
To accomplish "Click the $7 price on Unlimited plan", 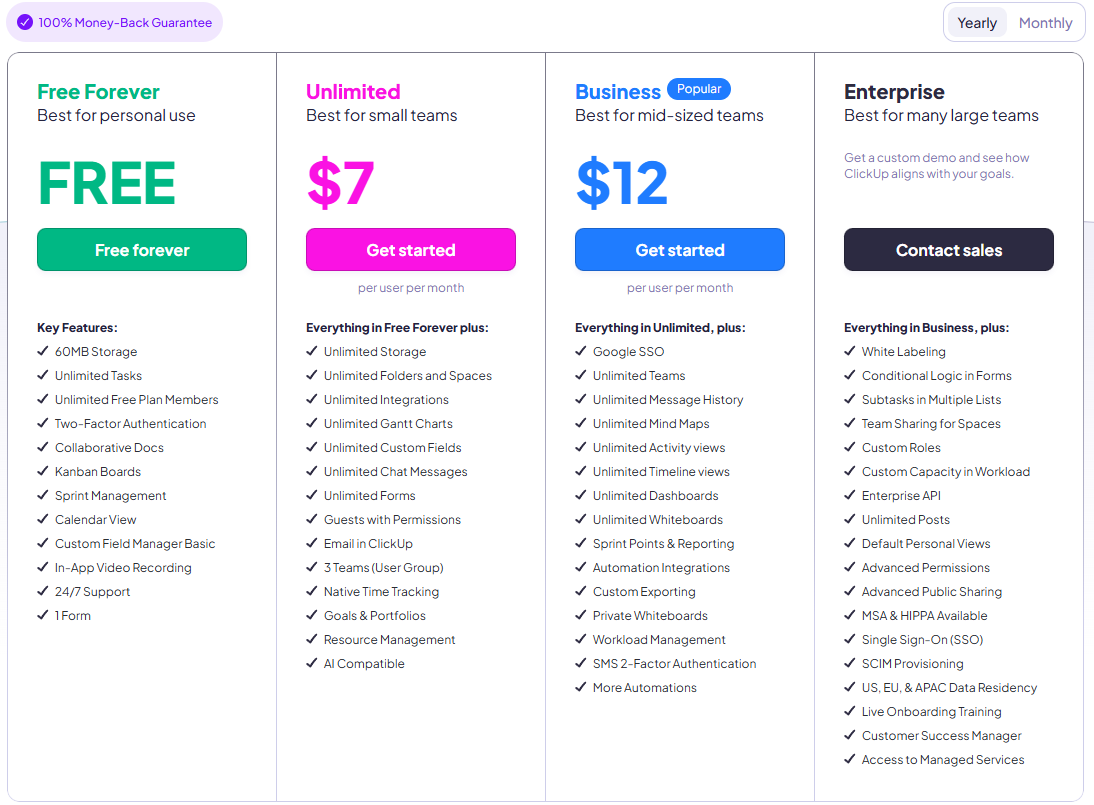I will tap(339, 183).
